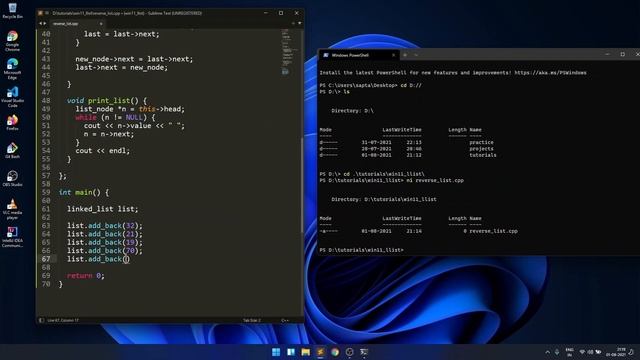Viewport: 640px width, 360px height.
Task: Open OBS Studio from the taskbar
Action: coord(349,352)
